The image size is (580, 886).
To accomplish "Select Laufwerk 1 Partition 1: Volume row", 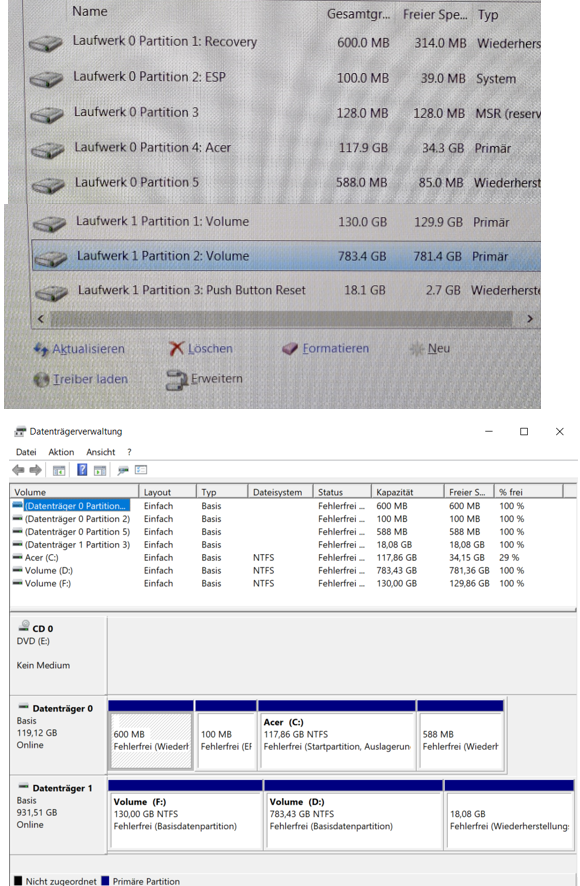I will (x=285, y=222).
